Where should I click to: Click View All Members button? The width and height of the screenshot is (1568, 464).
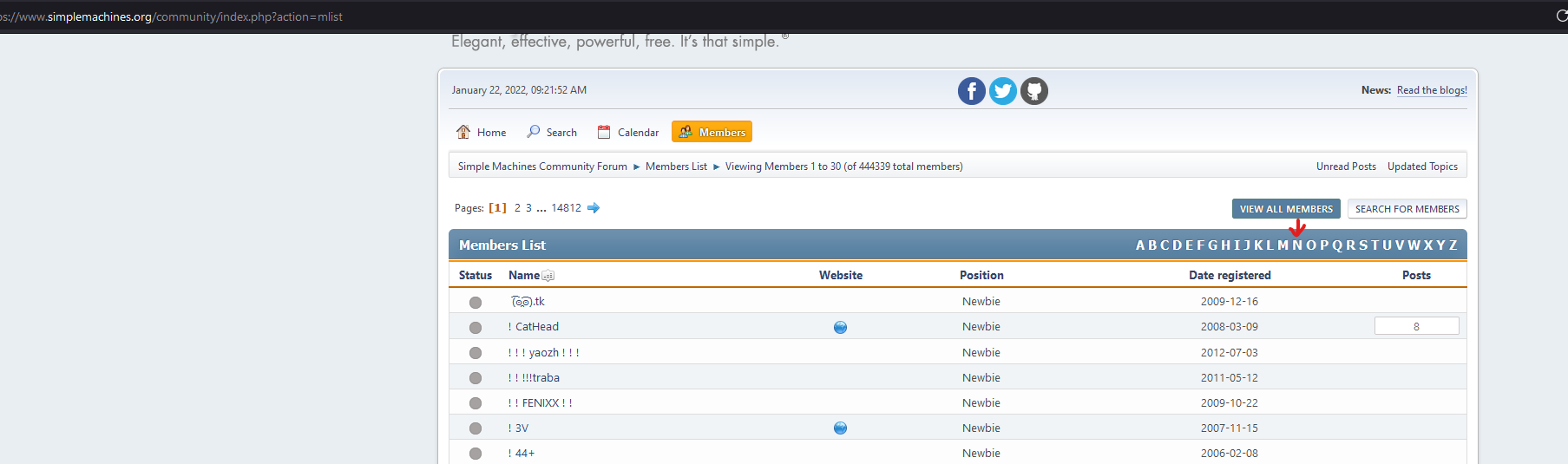click(x=1286, y=209)
